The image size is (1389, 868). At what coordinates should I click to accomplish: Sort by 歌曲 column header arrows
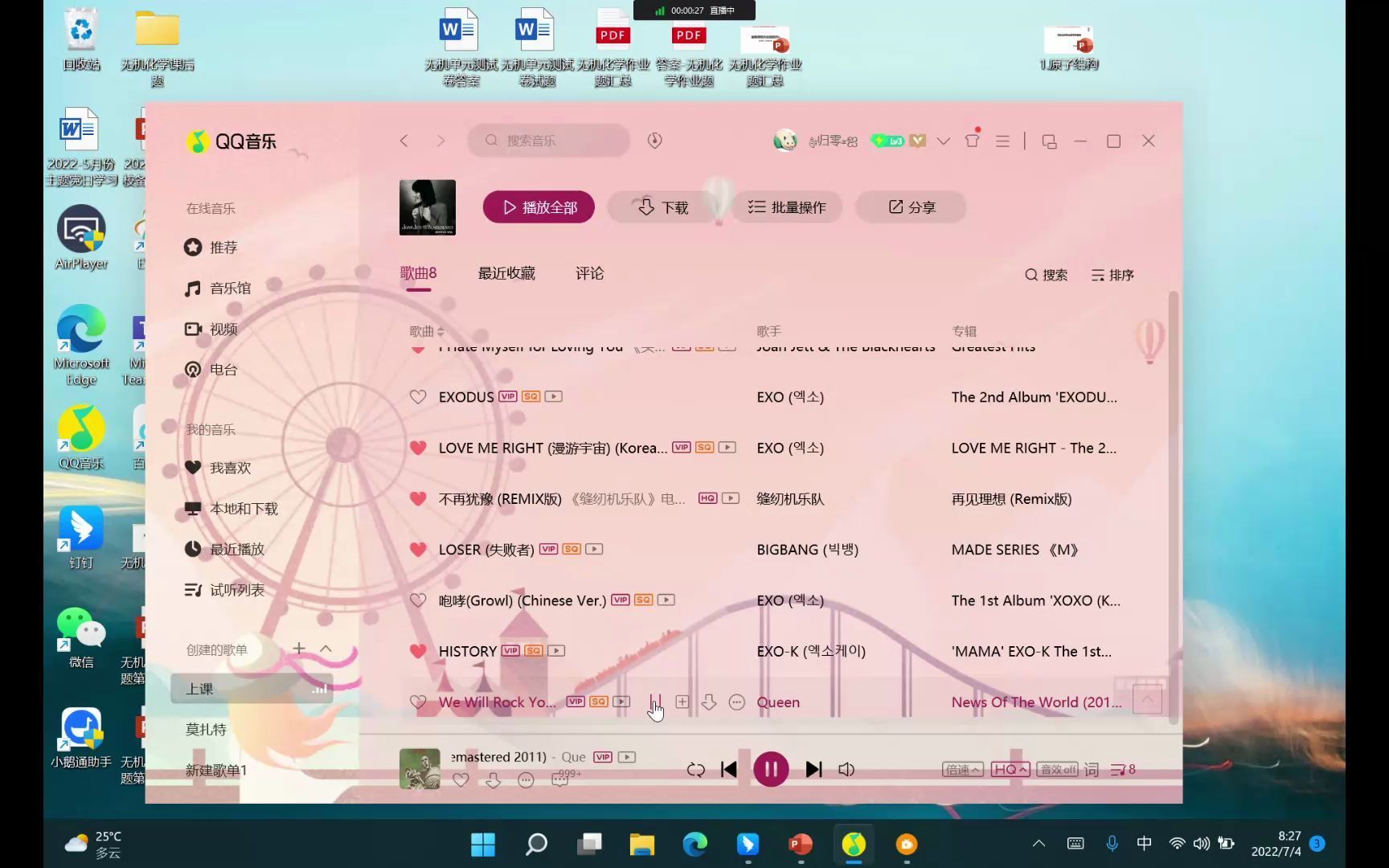[x=440, y=332]
